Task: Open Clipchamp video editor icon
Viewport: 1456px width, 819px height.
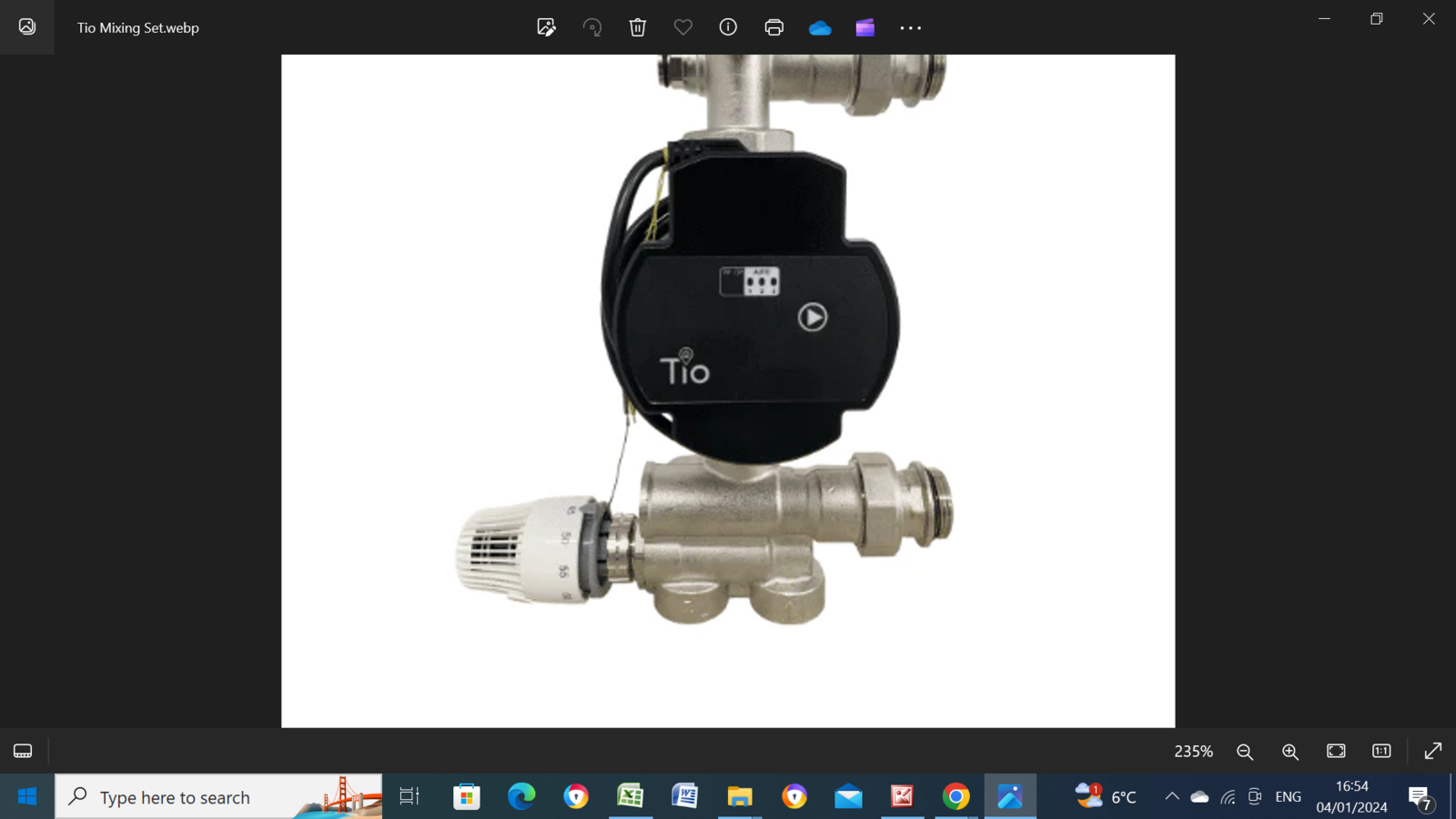Action: 865,27
